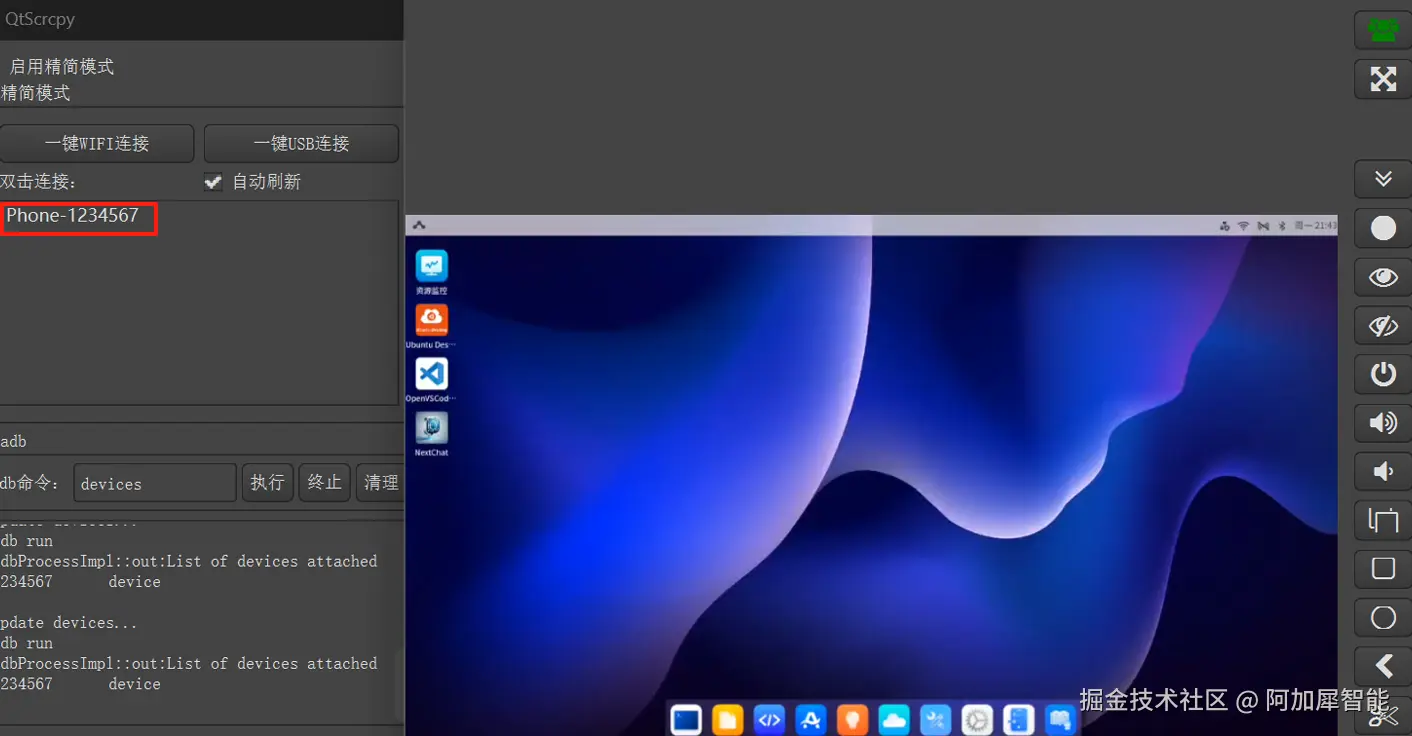Open the phone-document icon in the dock
This screenshot has width=1412, height=736.
1018,719
